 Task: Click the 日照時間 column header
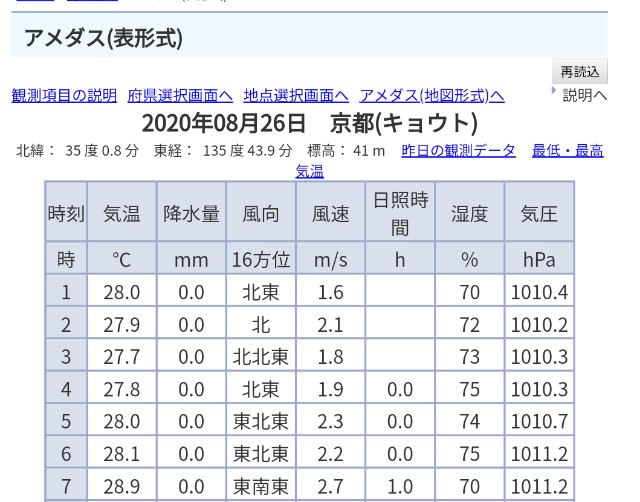click(x=400, y=212)
